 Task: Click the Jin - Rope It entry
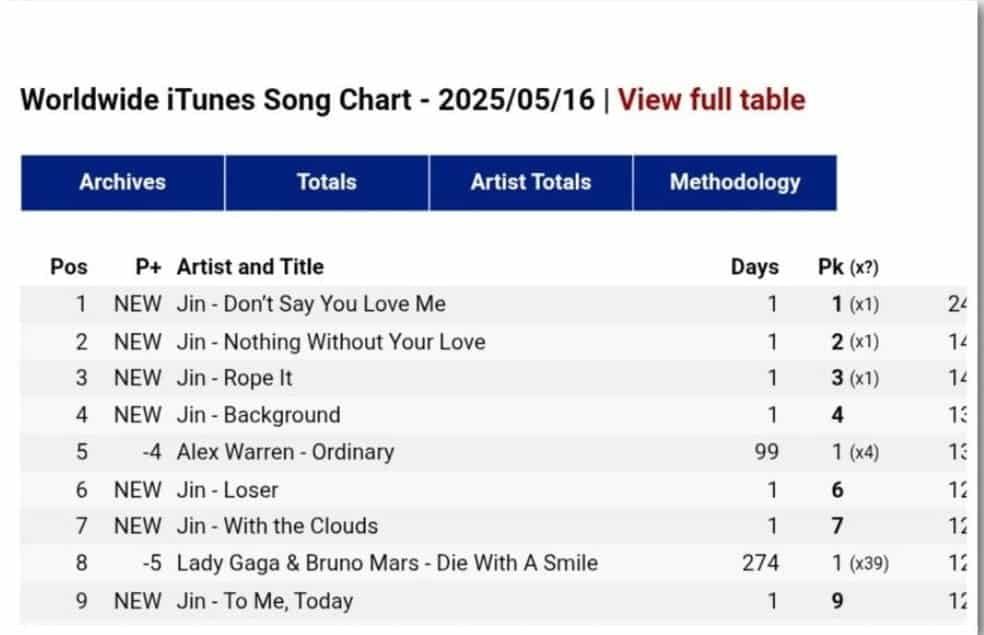pyautogui.click(x=235, y=378)
